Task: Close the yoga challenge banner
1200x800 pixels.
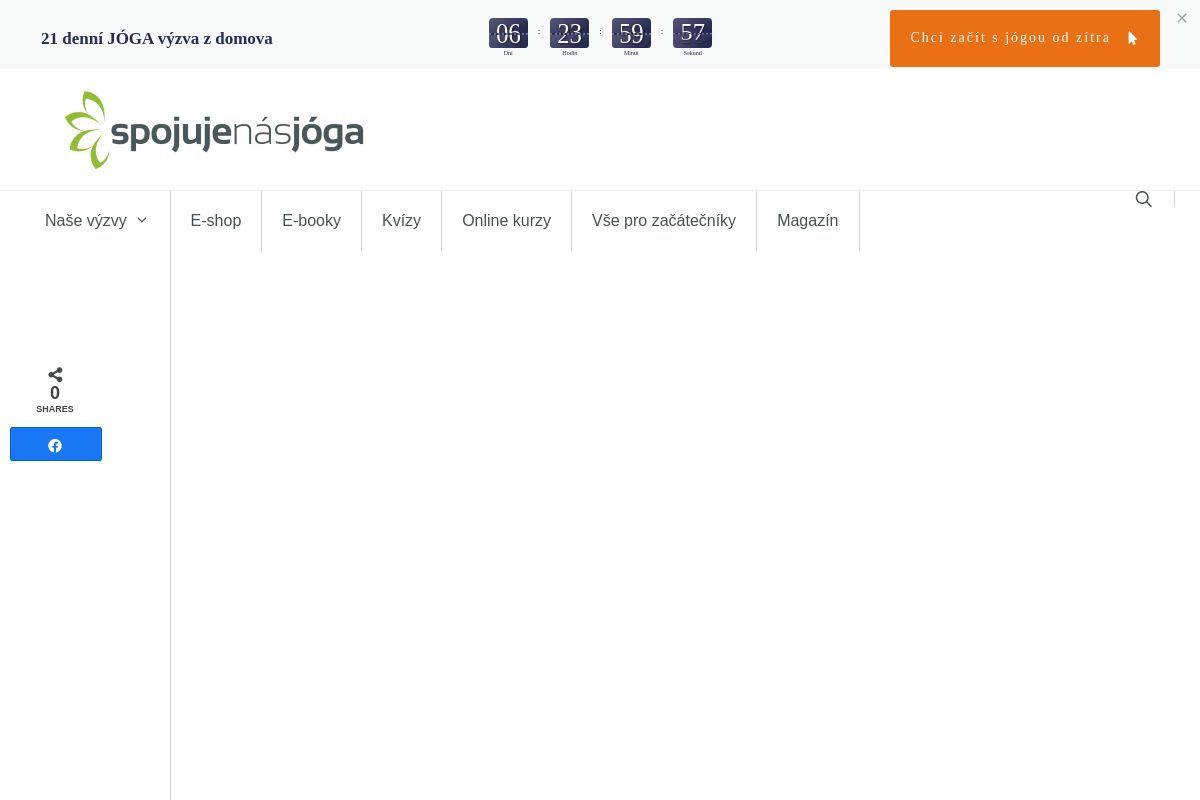Action: 1182,18
